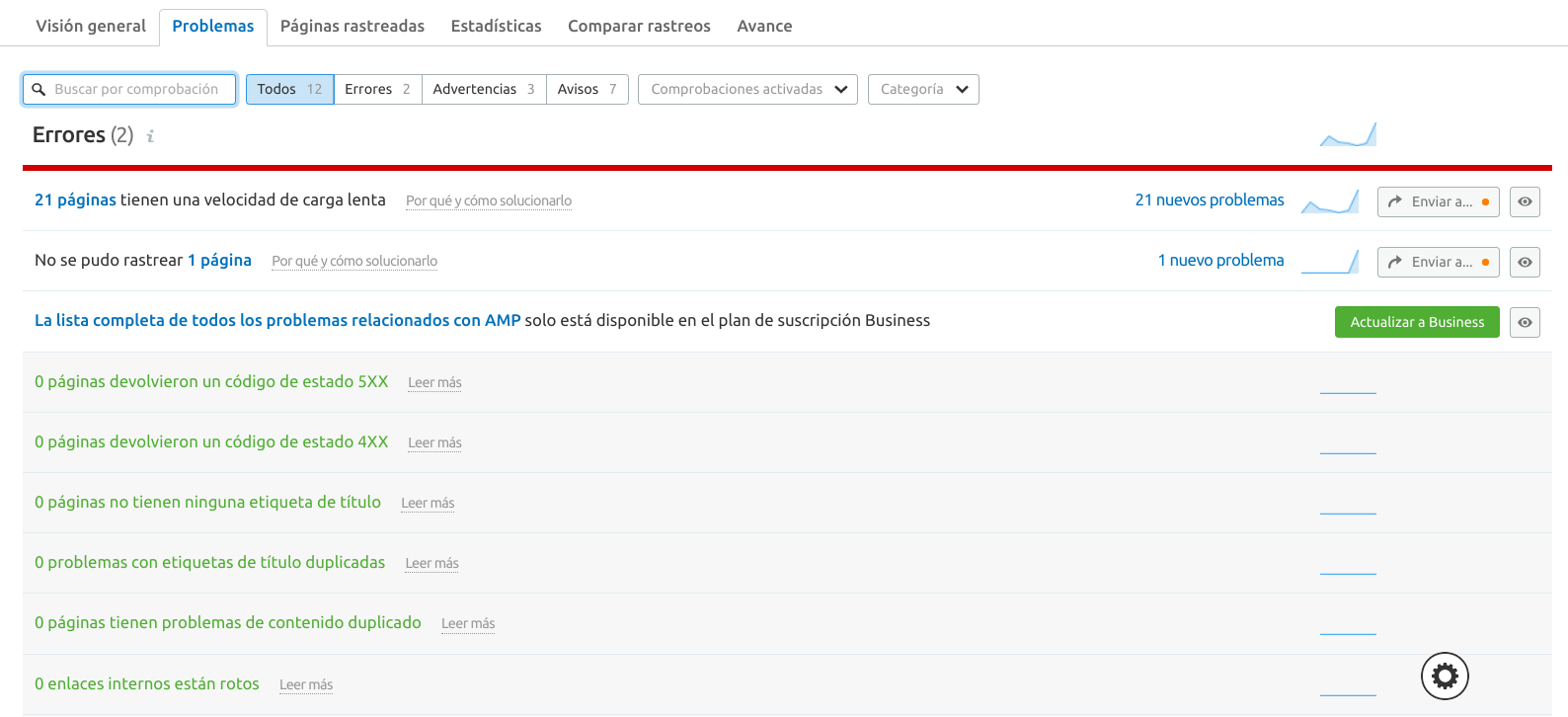Select '0 enlaces internos están rotos' text

(x=147, y=683)
